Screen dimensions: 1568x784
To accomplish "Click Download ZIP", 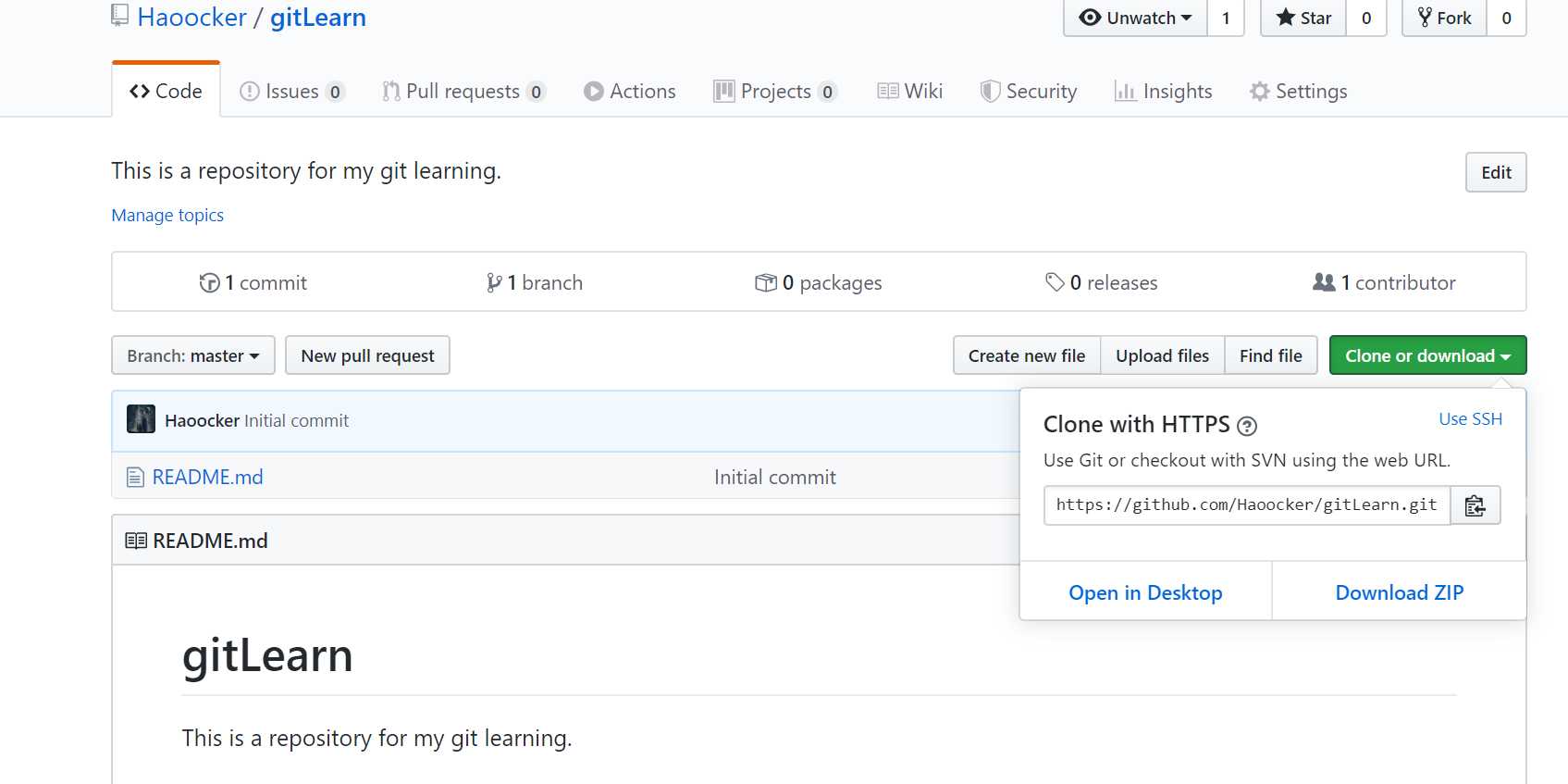I will click(1399, 592).
